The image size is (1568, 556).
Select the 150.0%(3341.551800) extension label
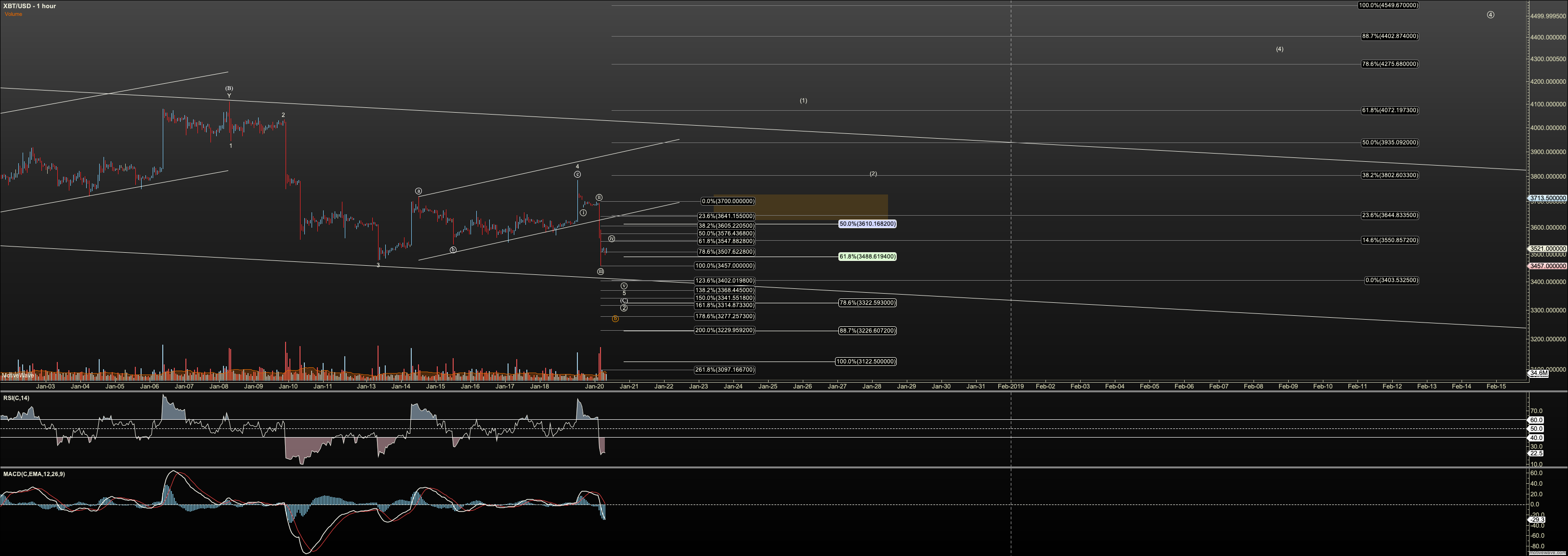pyautogui.click(x=725, y=298)
